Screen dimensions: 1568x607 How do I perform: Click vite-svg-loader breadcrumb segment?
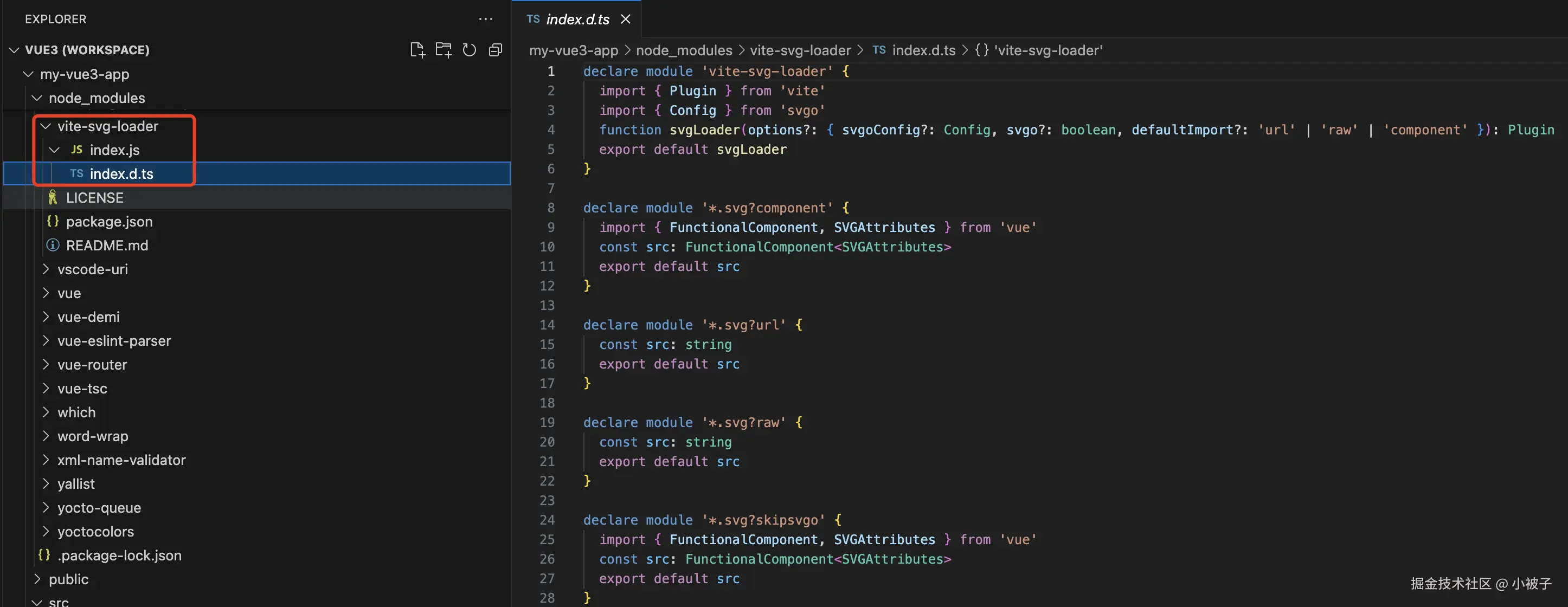(800, 50)
